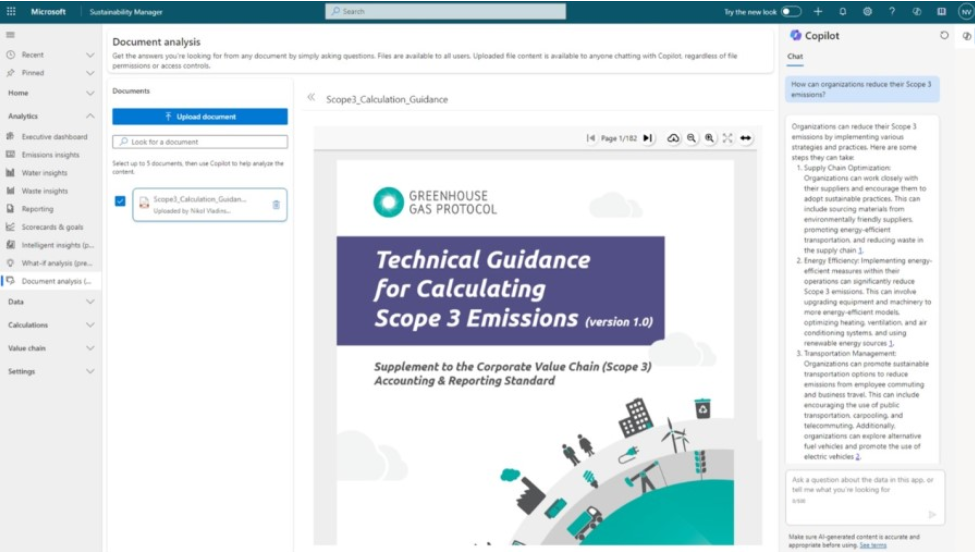Zoom out of the document viewer
Screen dimensions: 975x554
click(691, 138)
